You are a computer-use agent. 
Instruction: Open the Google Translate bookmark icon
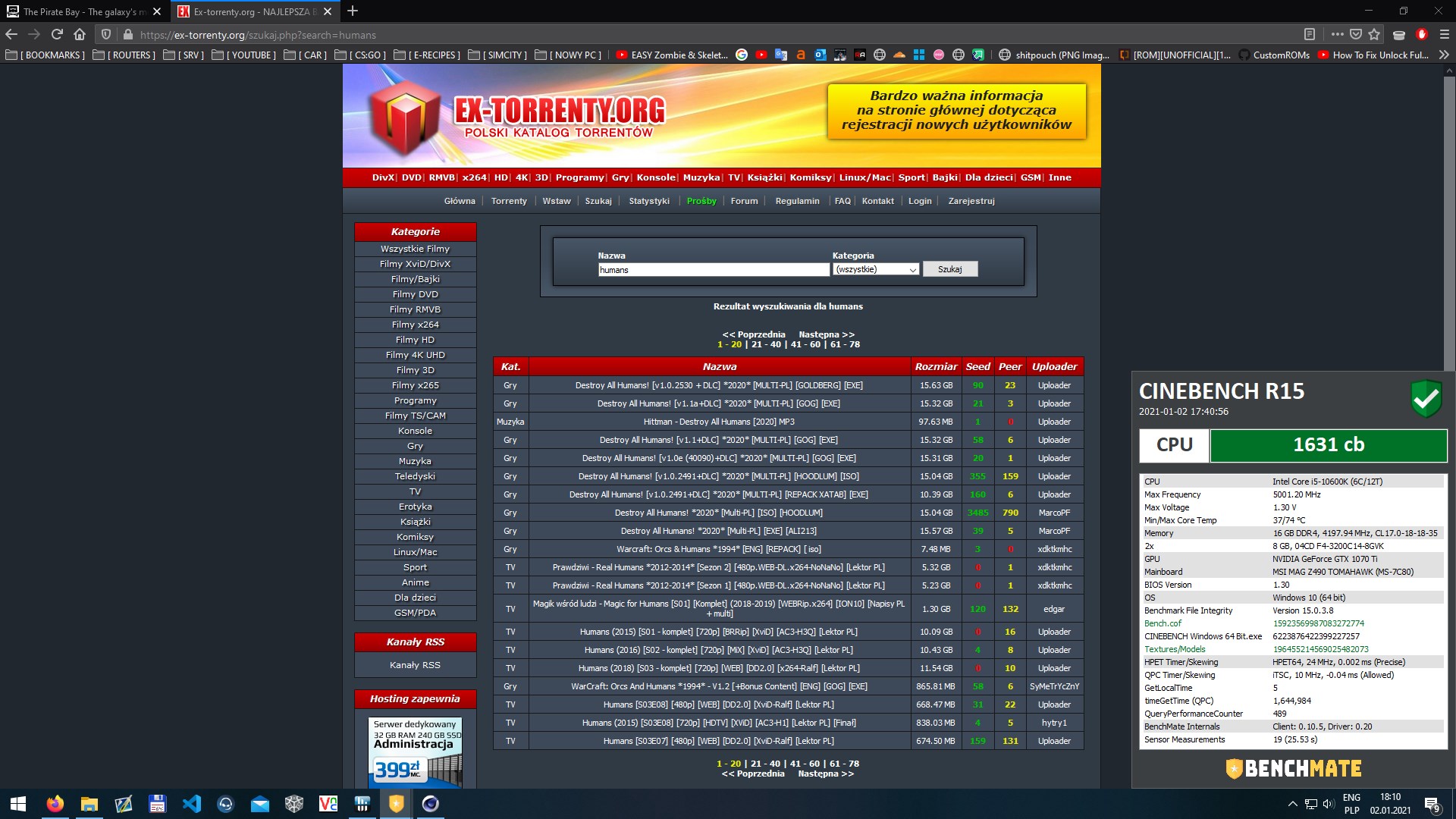coord(781,55)
